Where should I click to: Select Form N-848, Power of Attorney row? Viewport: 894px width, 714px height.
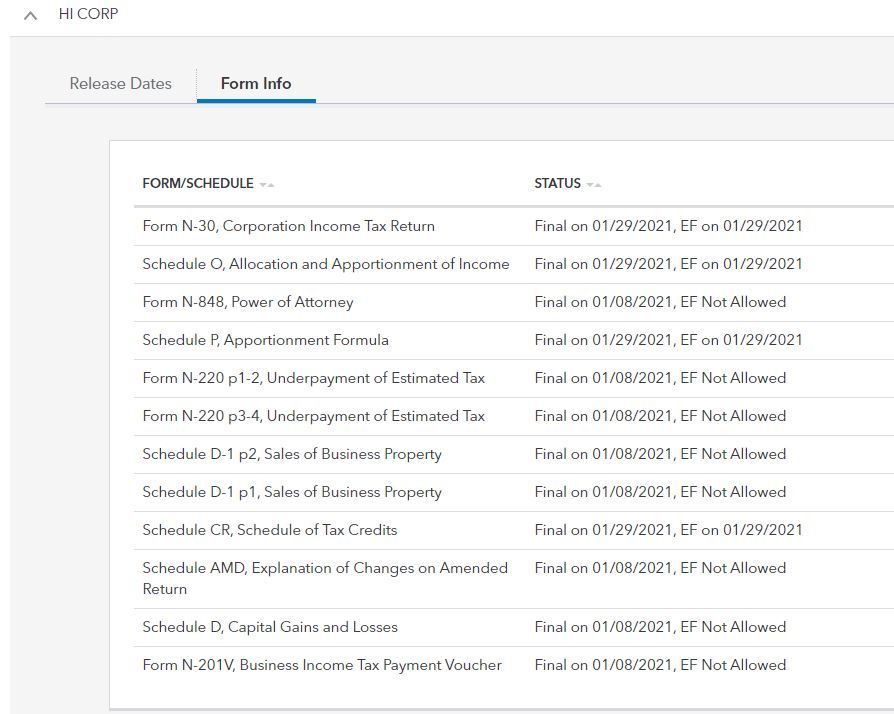247,302
